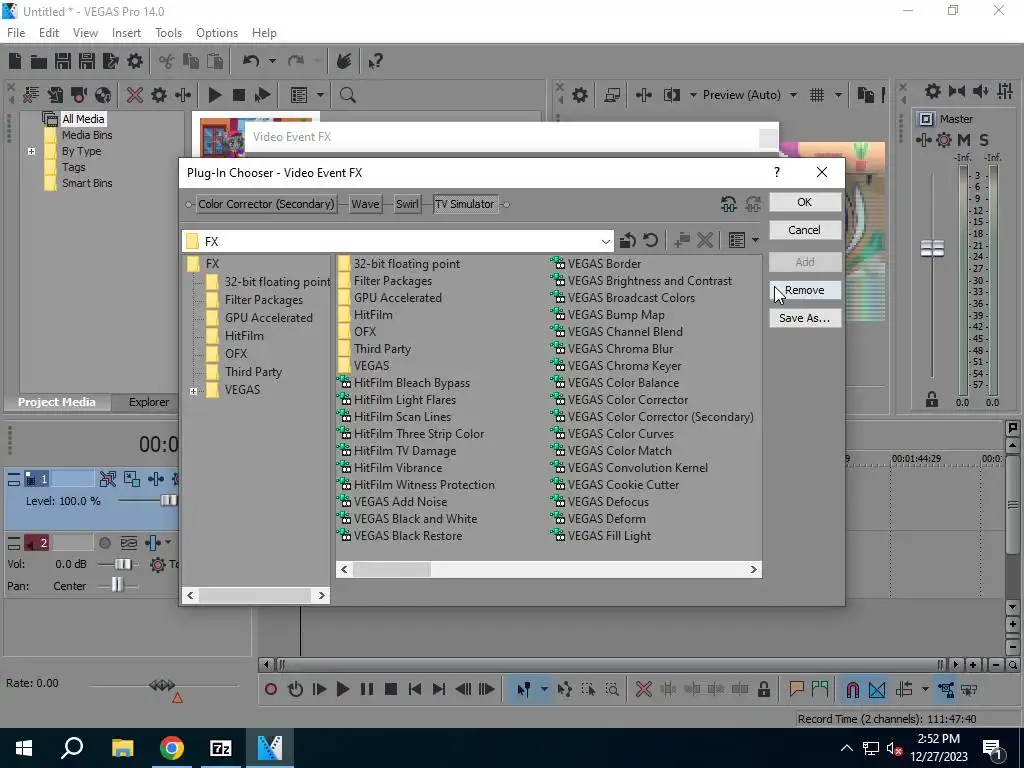
Task: Expand By Type node in media tree
Action: coord(31,152)
